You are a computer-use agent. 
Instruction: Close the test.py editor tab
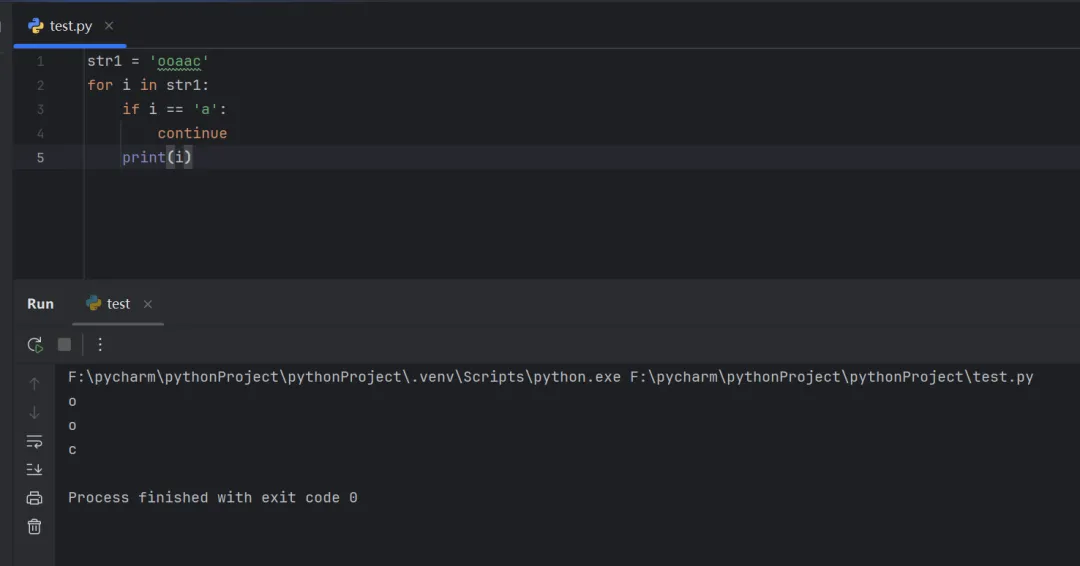pos(109,26)
